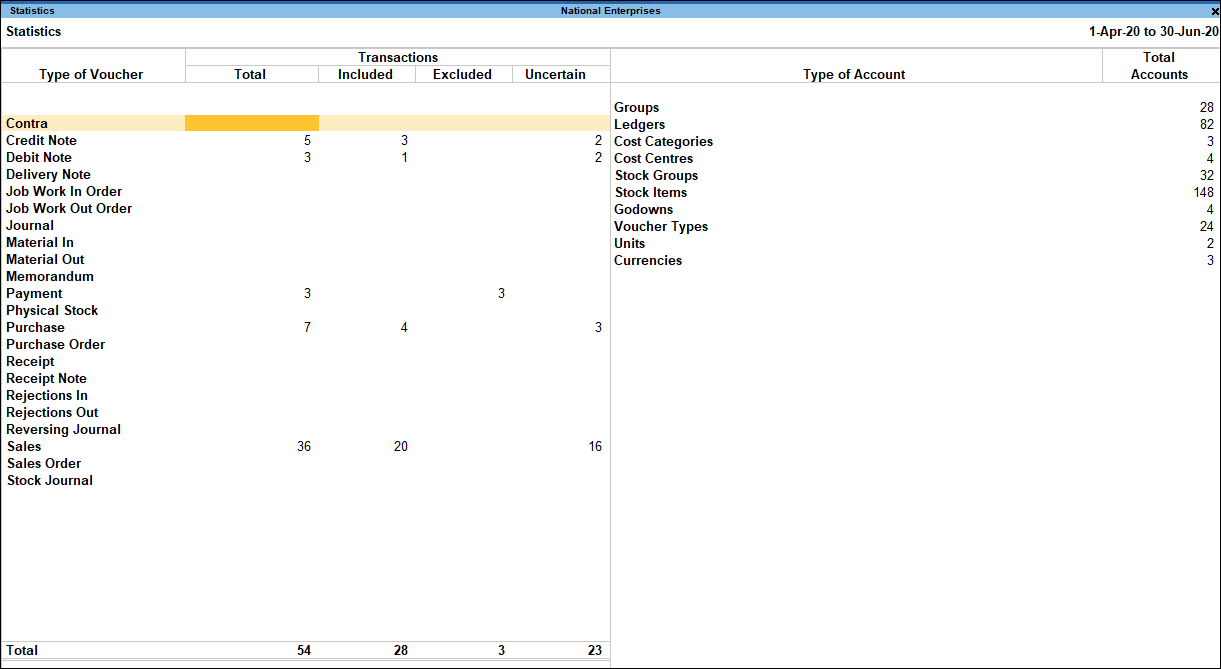This screenshot has width=1221, height=669.
Task: Click the National Enterprises company title
Action: coord(610,11)
